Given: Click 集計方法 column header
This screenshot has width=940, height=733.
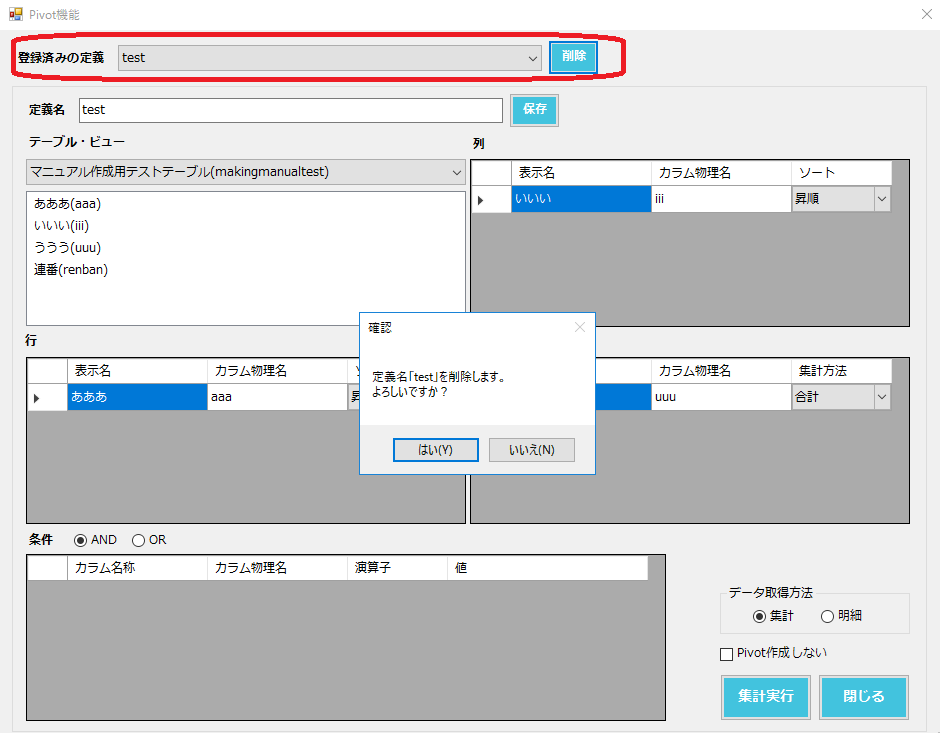Looking at the screenshot, I should (x=842, y=371).
